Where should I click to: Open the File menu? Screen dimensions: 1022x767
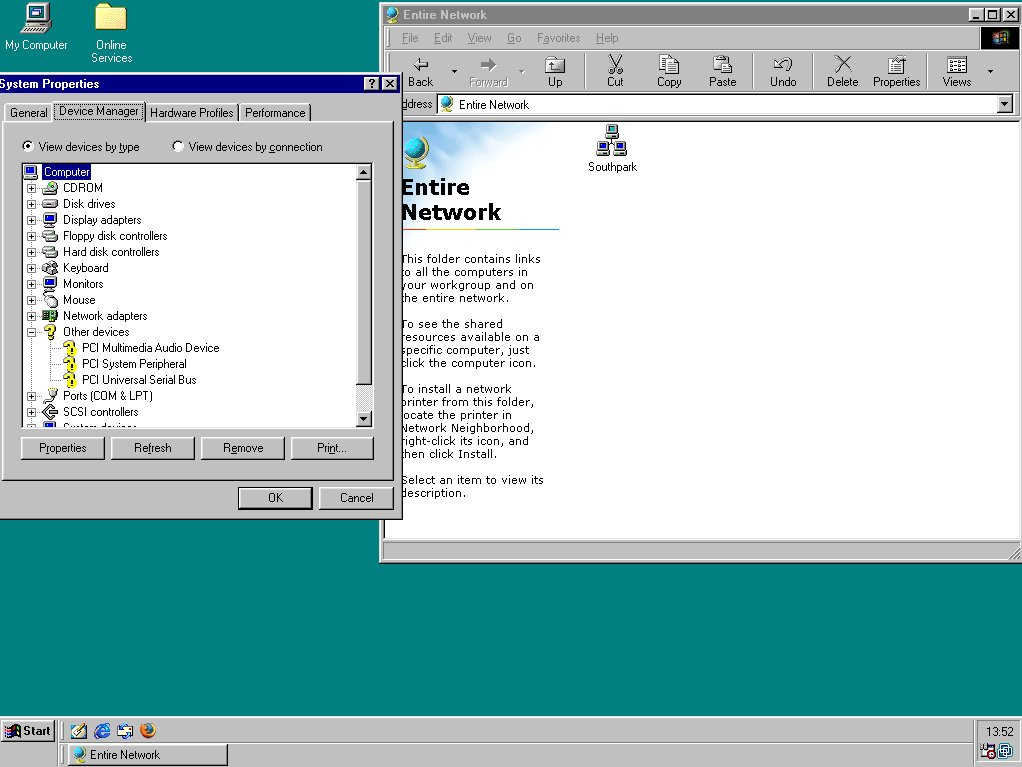pos(410,38)
